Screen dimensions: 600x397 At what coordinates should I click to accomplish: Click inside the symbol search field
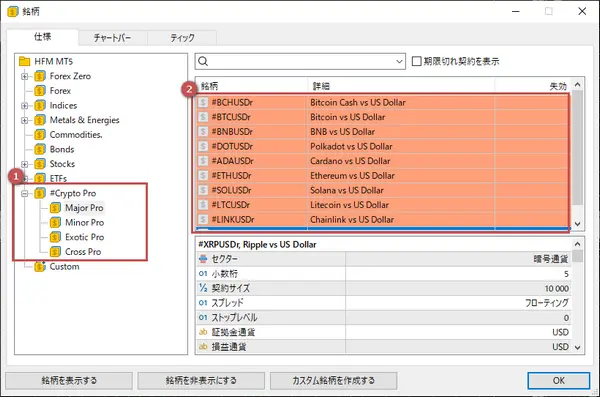tap(300, 61)
